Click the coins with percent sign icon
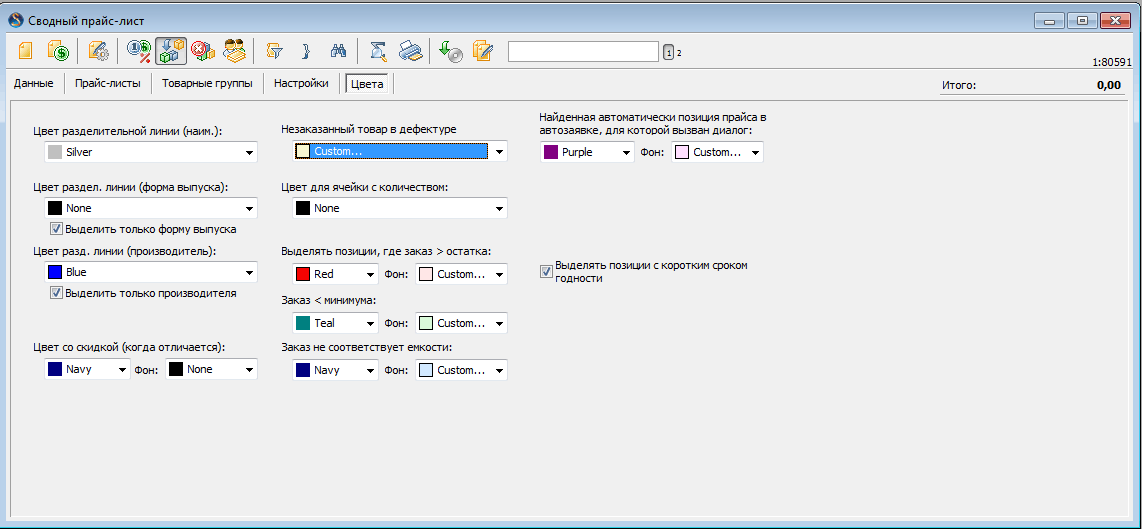 coord(138,52)
